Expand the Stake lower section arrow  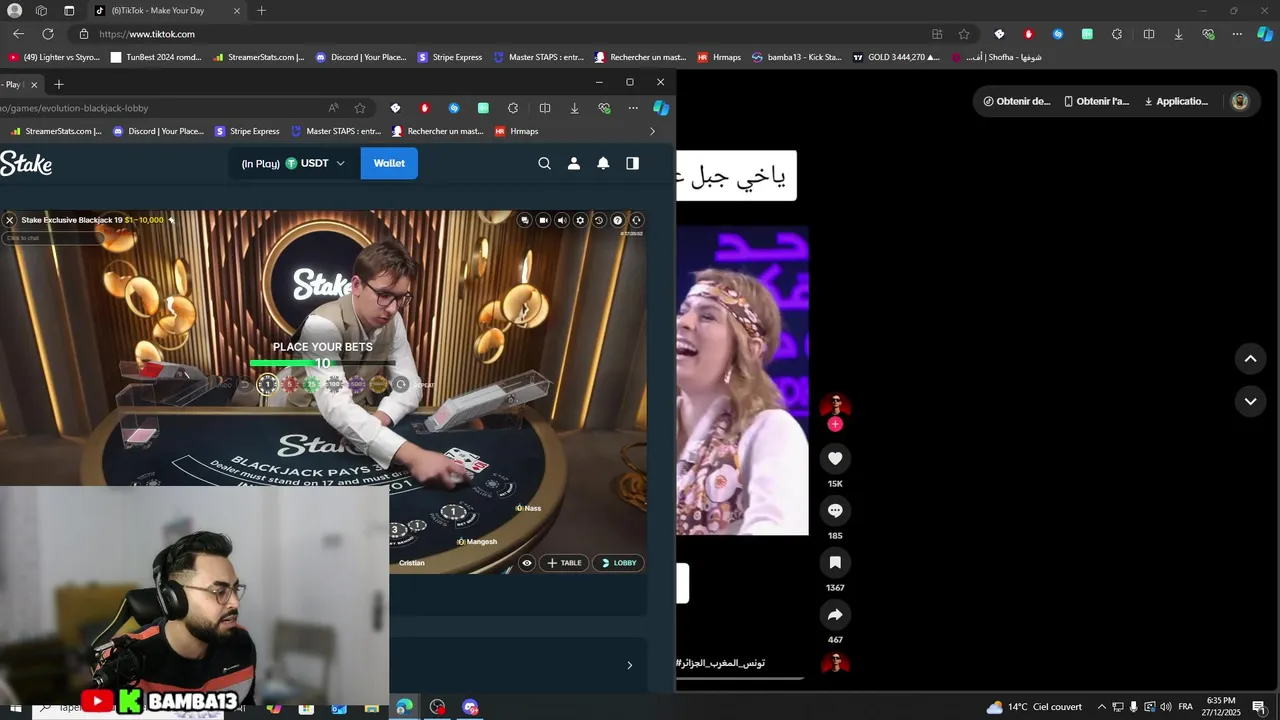tap(629, 665)
